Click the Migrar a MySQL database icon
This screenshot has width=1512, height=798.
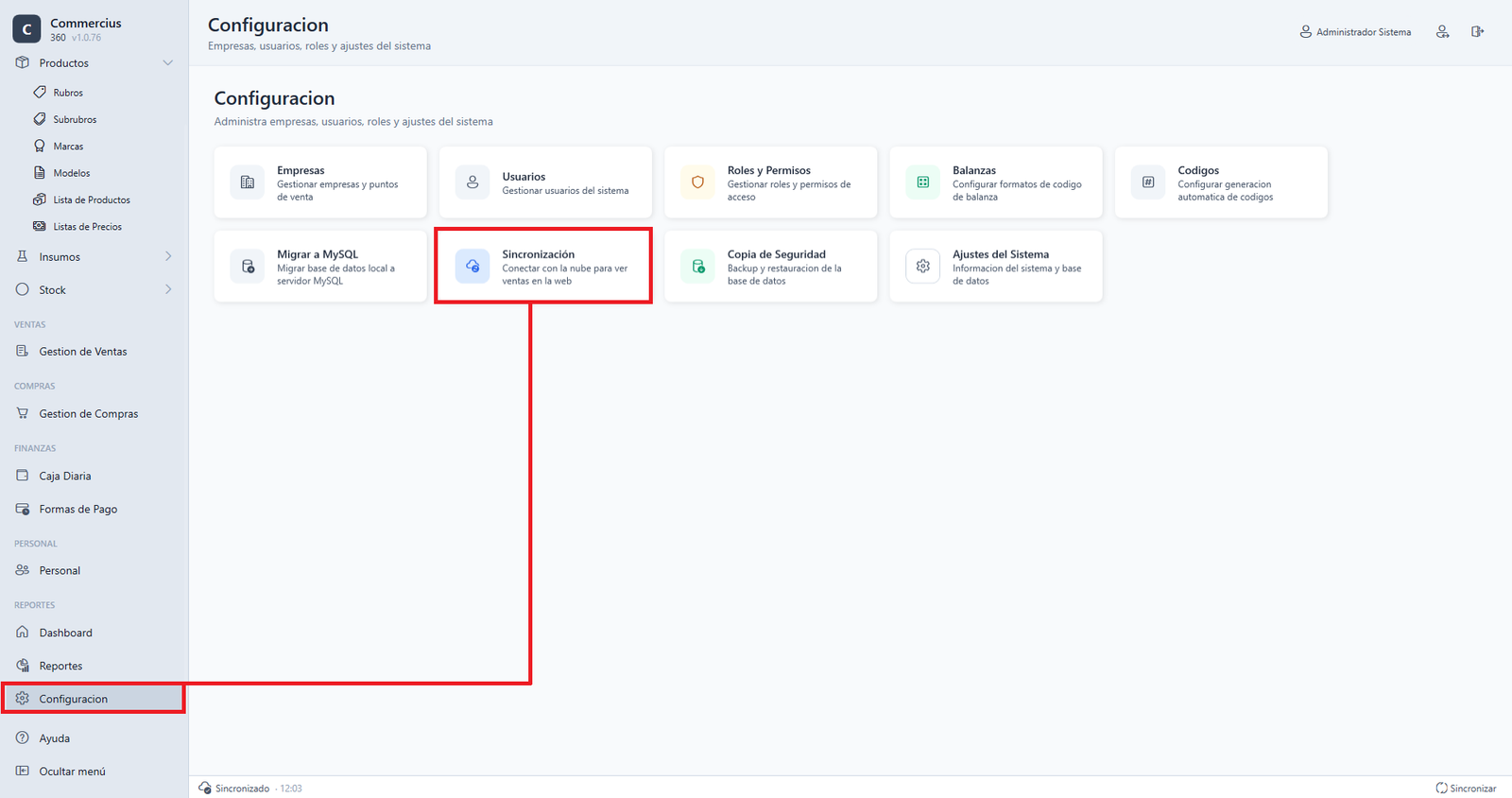tap(248, 267)
